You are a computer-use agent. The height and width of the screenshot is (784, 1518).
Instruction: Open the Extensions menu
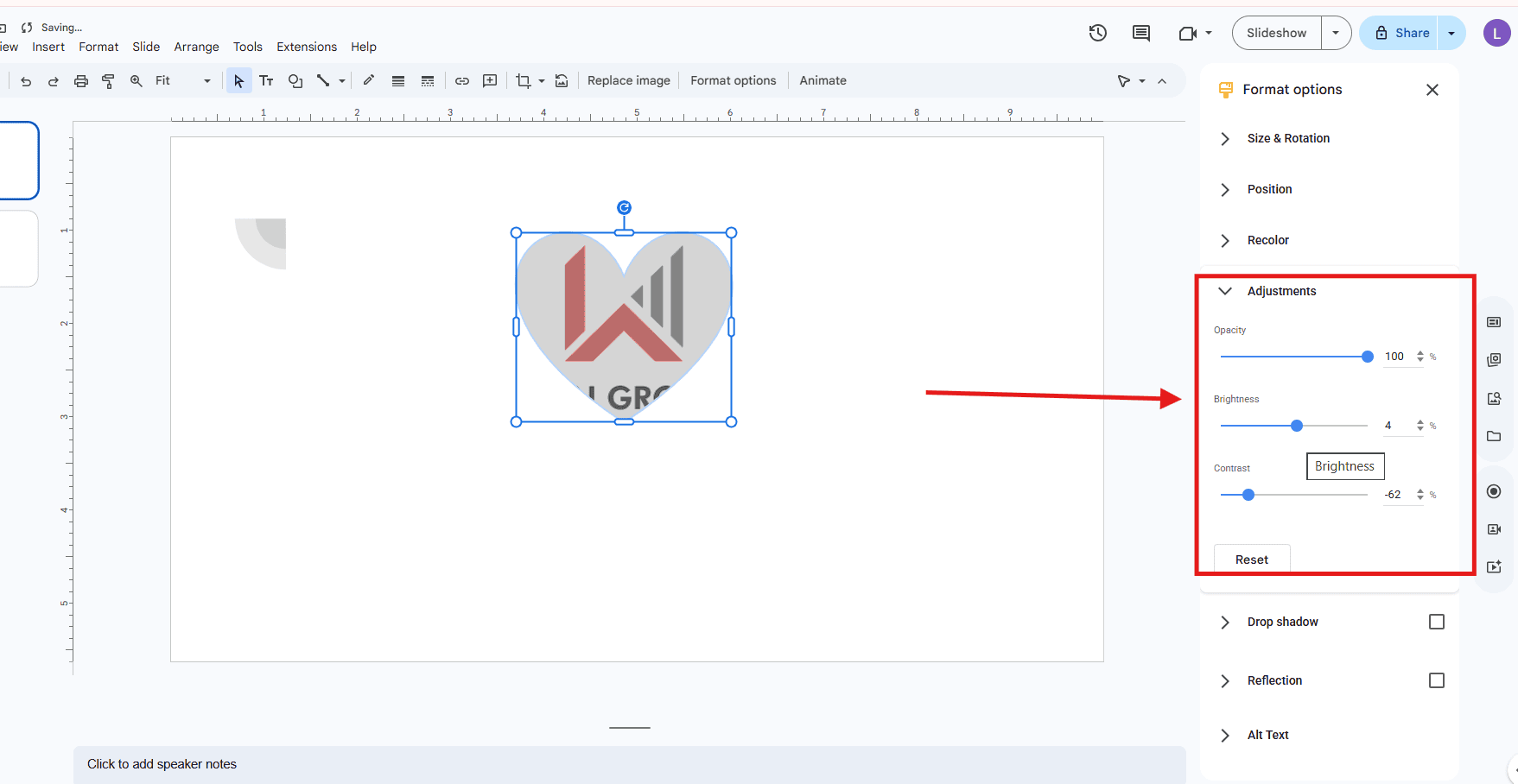(307, 47)
